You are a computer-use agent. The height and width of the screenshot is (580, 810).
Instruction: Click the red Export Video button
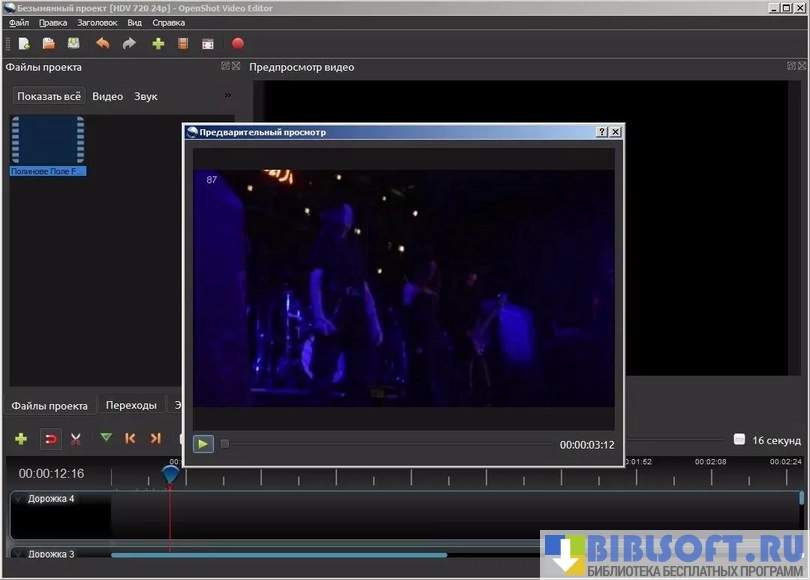(238, 44)
